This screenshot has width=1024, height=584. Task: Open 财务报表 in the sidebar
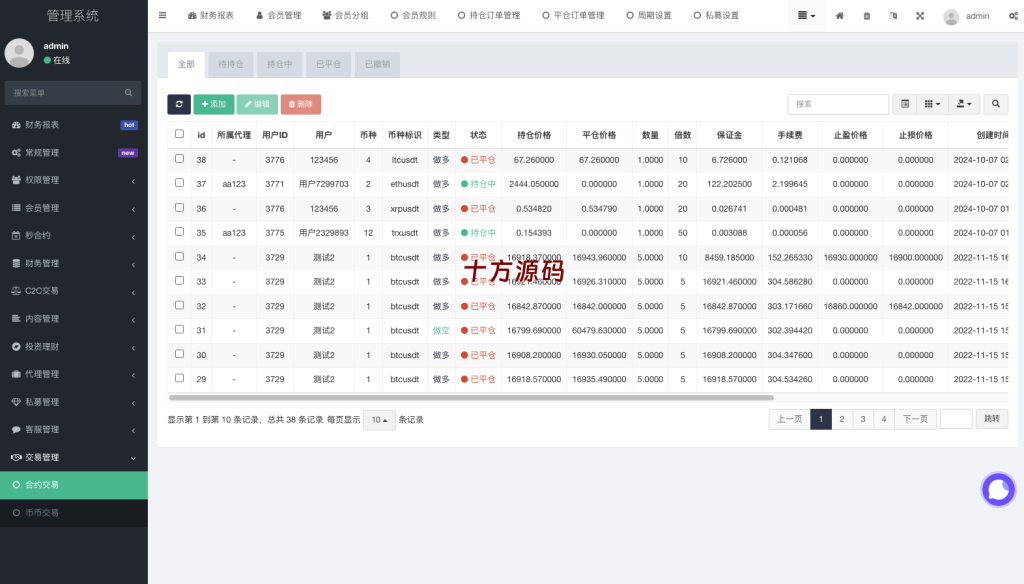pos(74,125)
